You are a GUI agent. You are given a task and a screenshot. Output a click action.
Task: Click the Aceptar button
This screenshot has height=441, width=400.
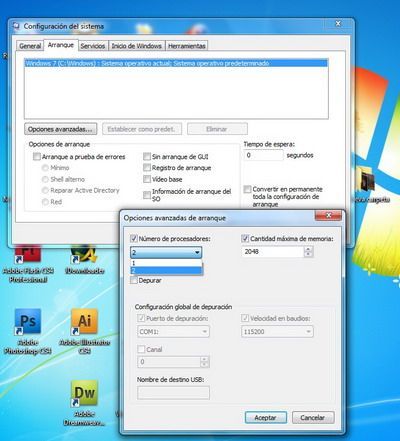[266, 418]
